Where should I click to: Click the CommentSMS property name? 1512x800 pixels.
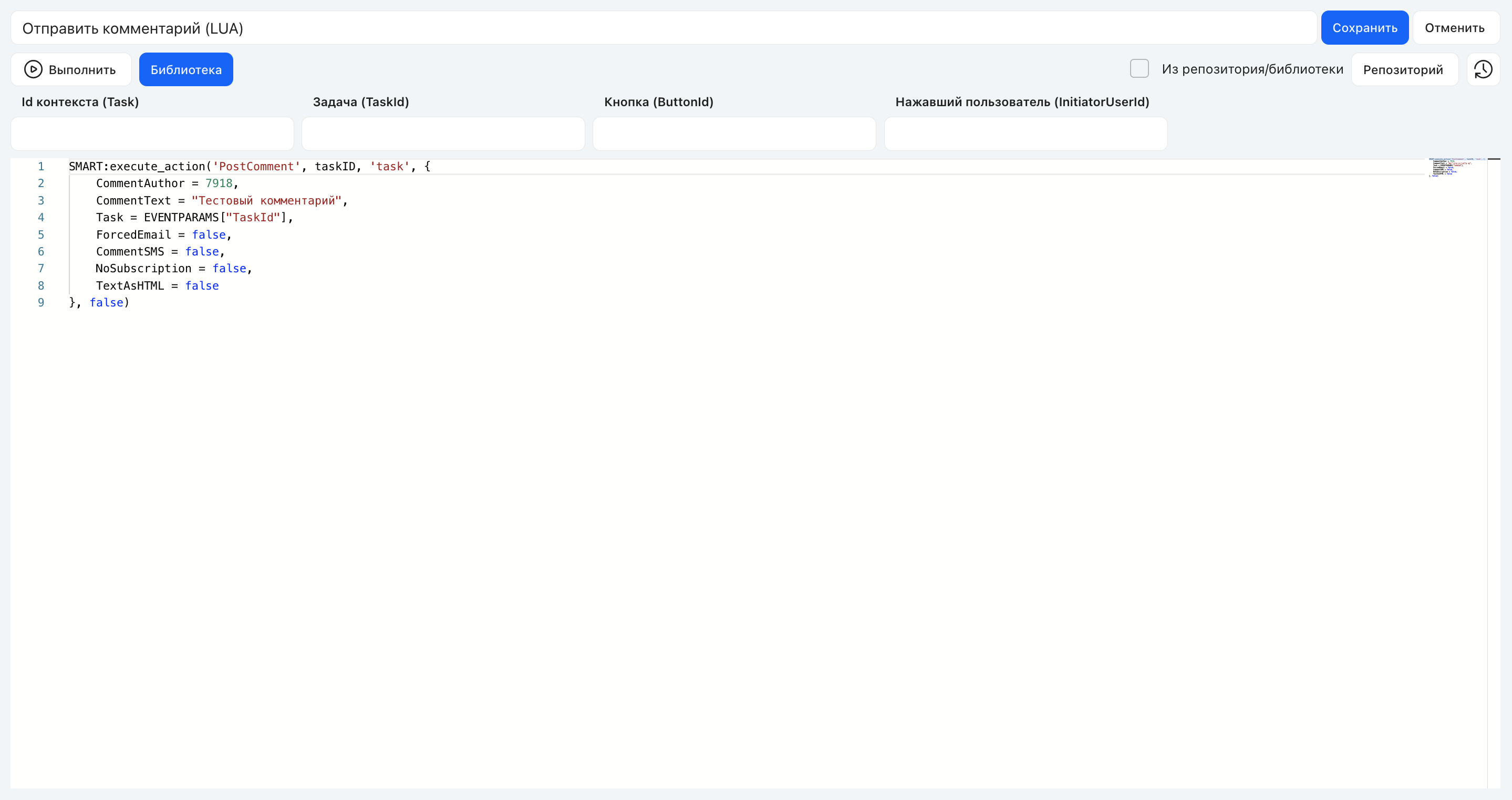pos(130,251)
